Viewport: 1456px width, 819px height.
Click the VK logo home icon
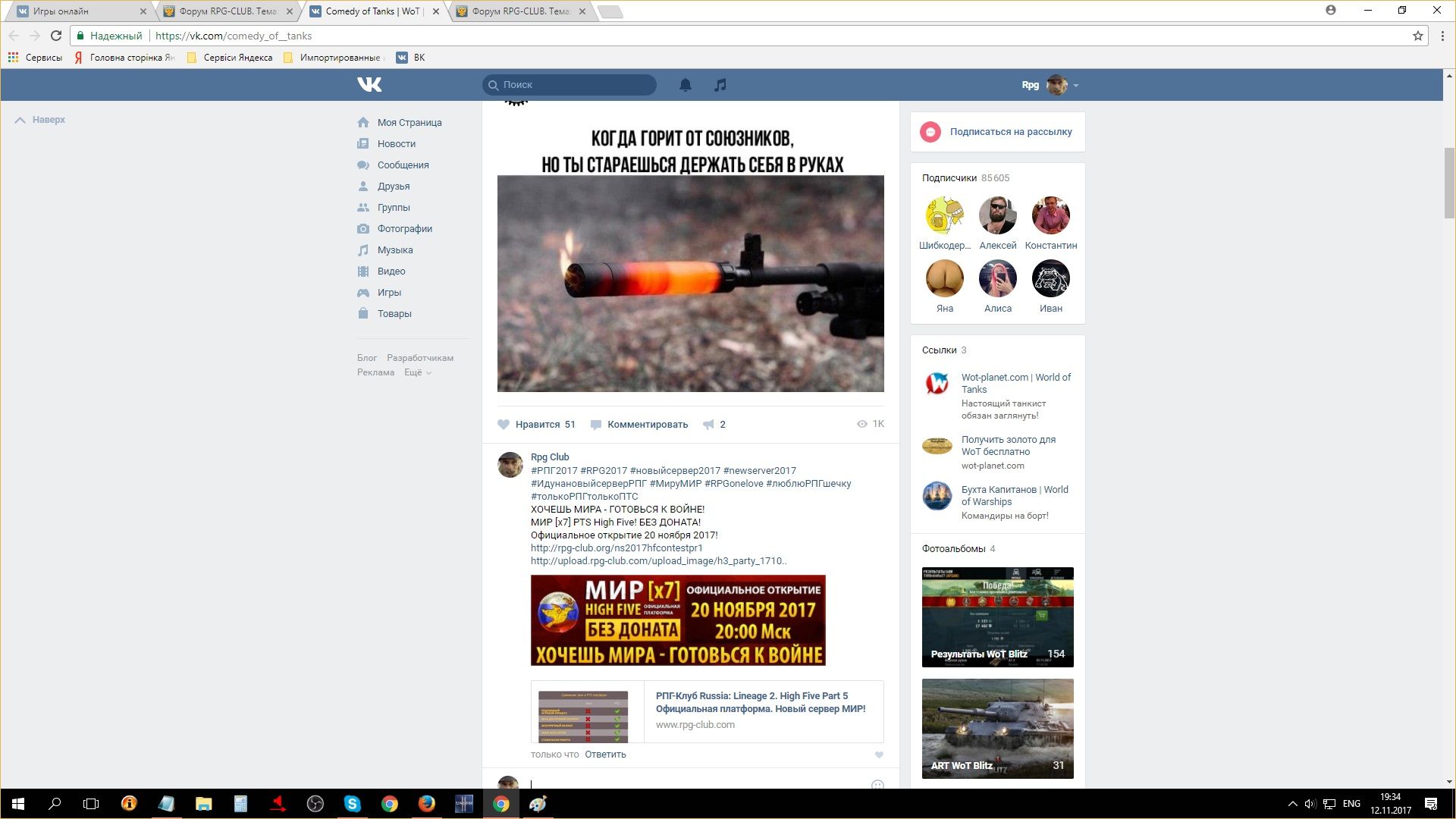pos(369,85)
